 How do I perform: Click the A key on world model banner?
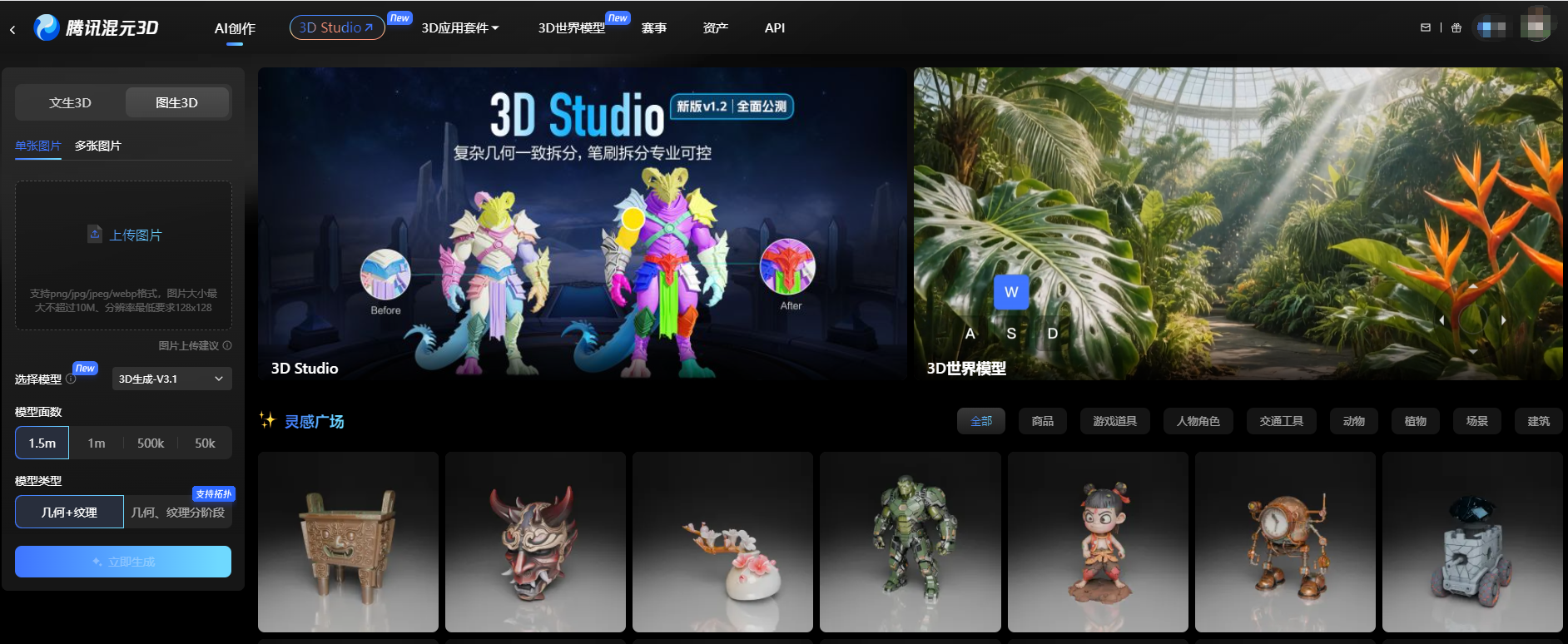[x=970, y=334]
